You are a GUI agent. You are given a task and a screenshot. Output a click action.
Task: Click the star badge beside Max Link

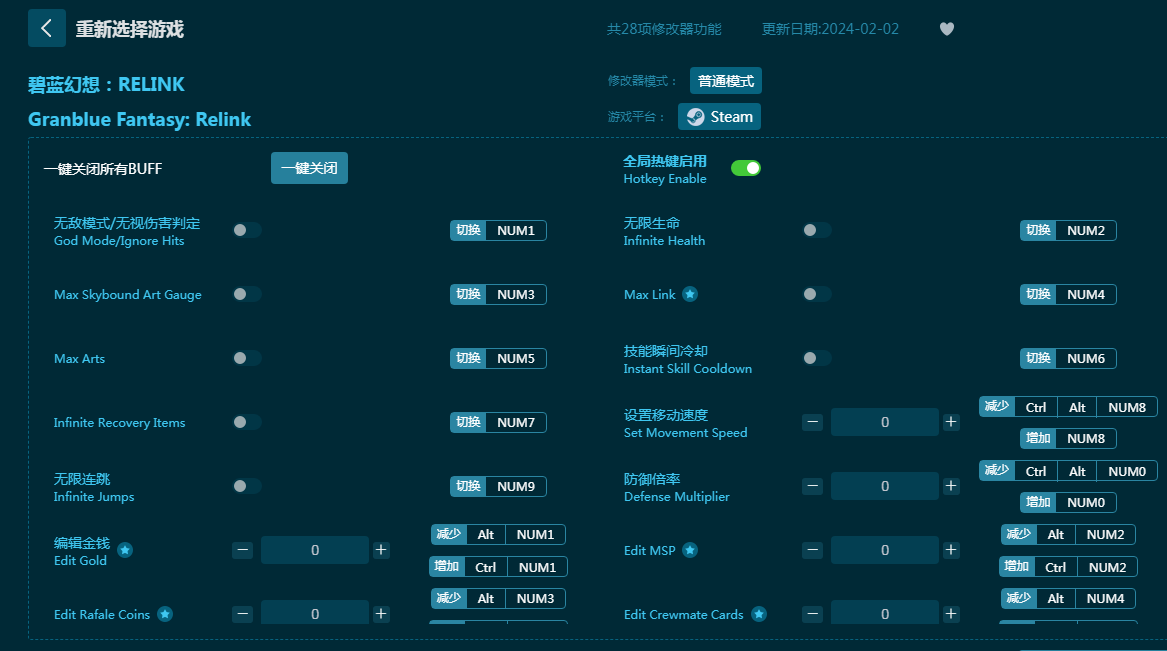pos(690,294)
